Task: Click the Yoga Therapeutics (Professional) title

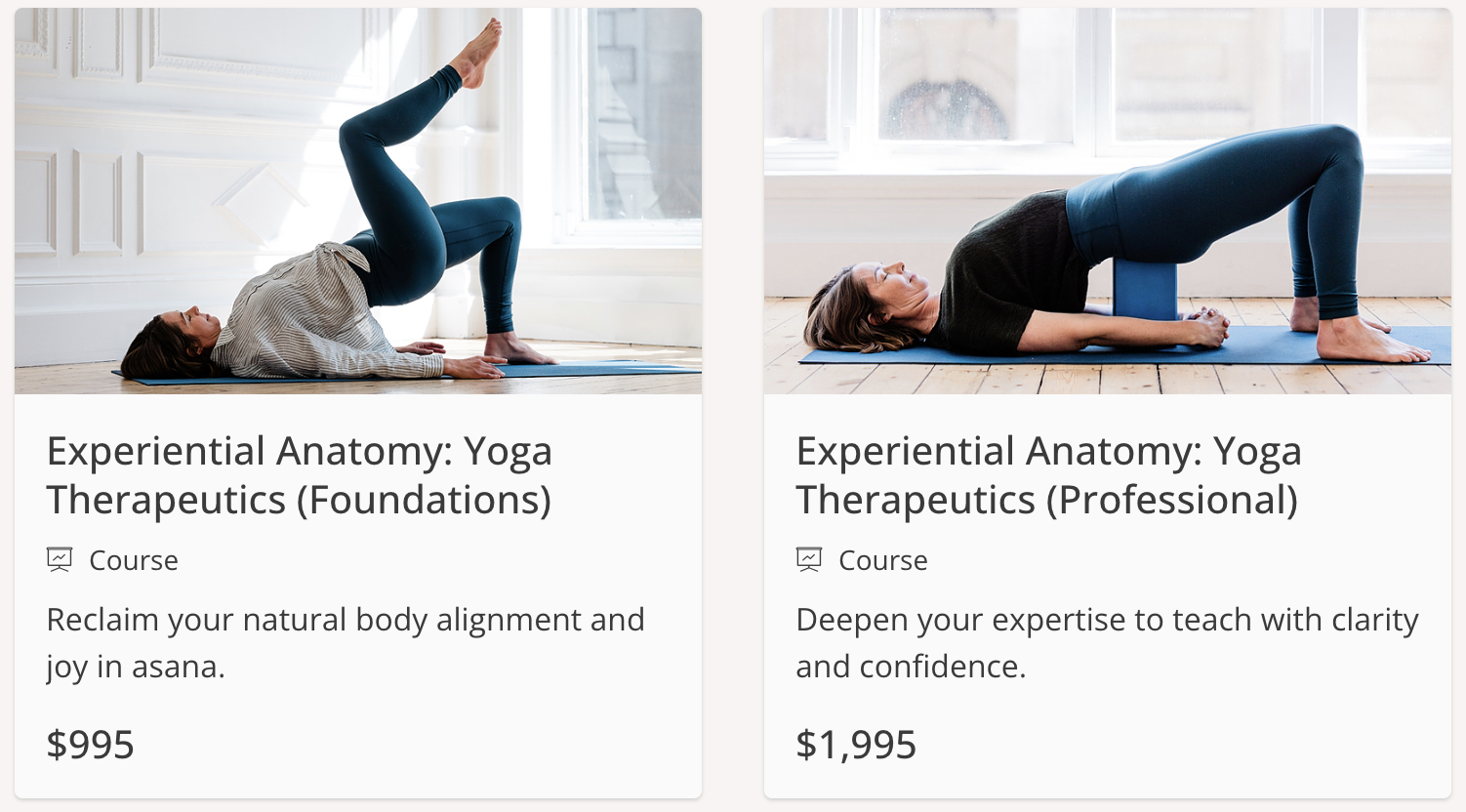Action: pos(1048,475)
